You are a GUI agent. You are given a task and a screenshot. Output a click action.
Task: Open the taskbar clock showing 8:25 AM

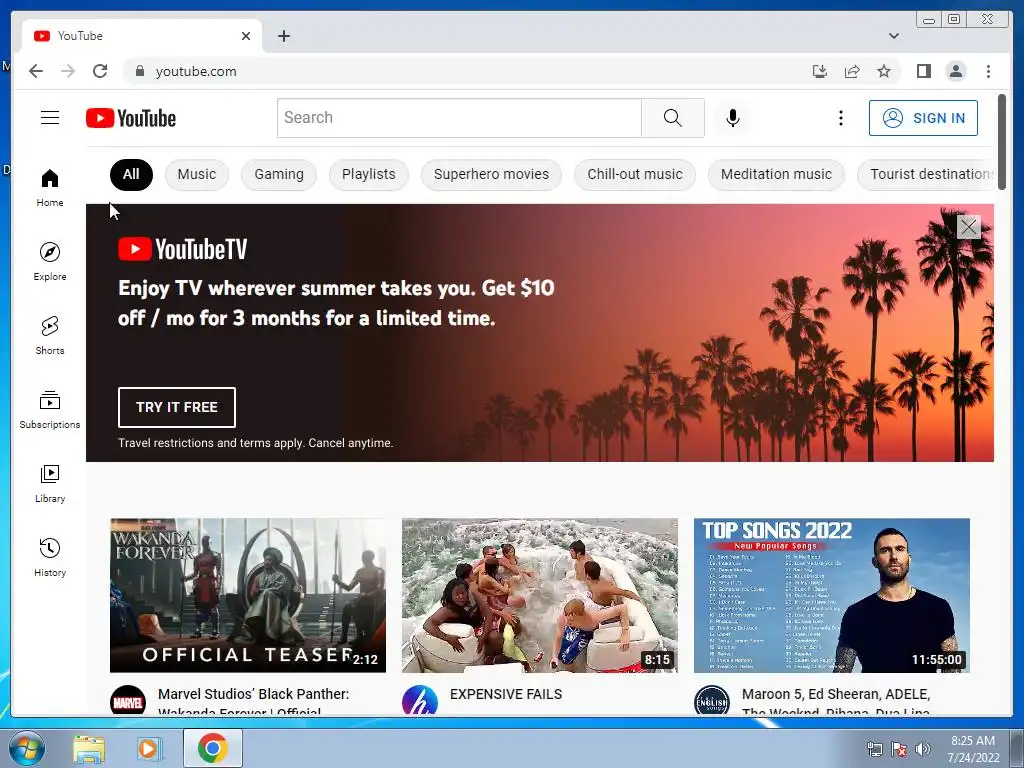[973, 749]
